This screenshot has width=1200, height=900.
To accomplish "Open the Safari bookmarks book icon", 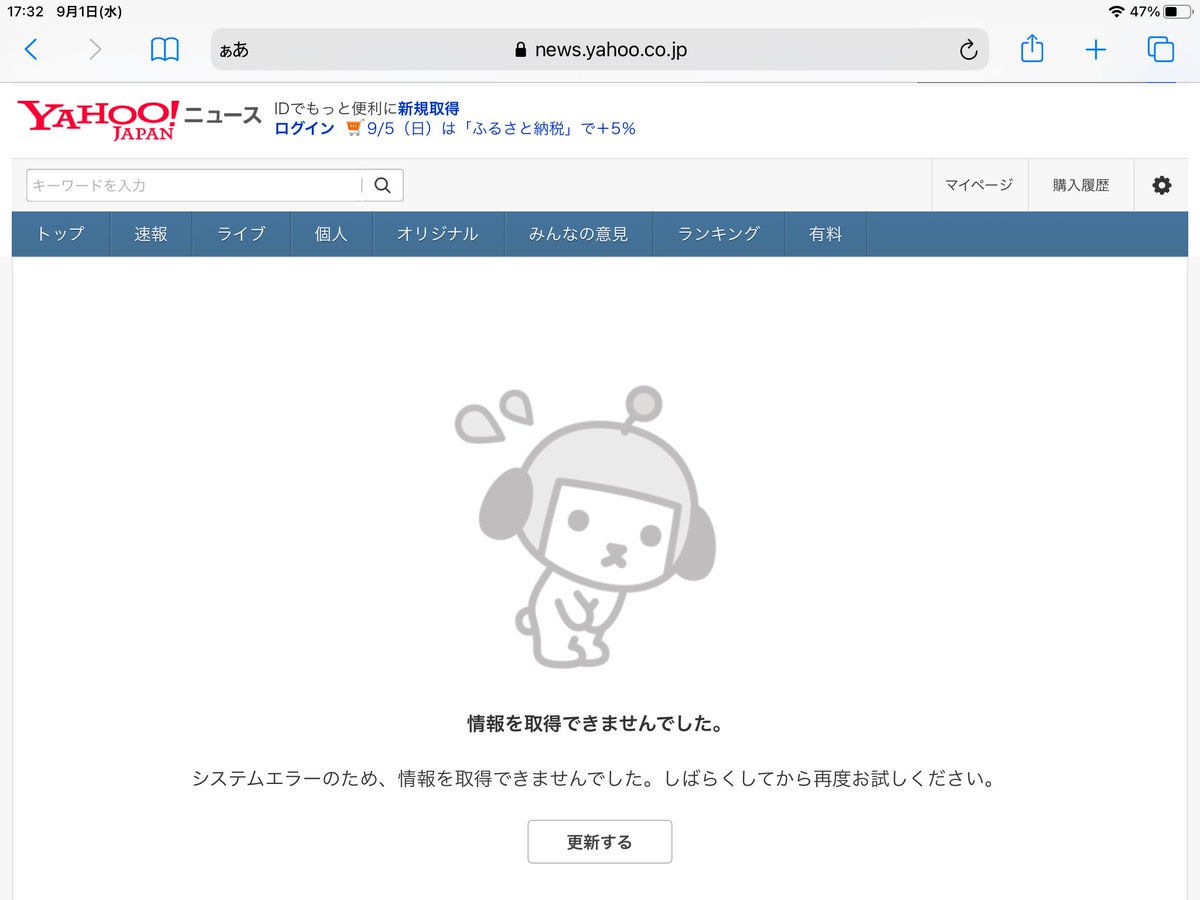I will pos(165,49).
